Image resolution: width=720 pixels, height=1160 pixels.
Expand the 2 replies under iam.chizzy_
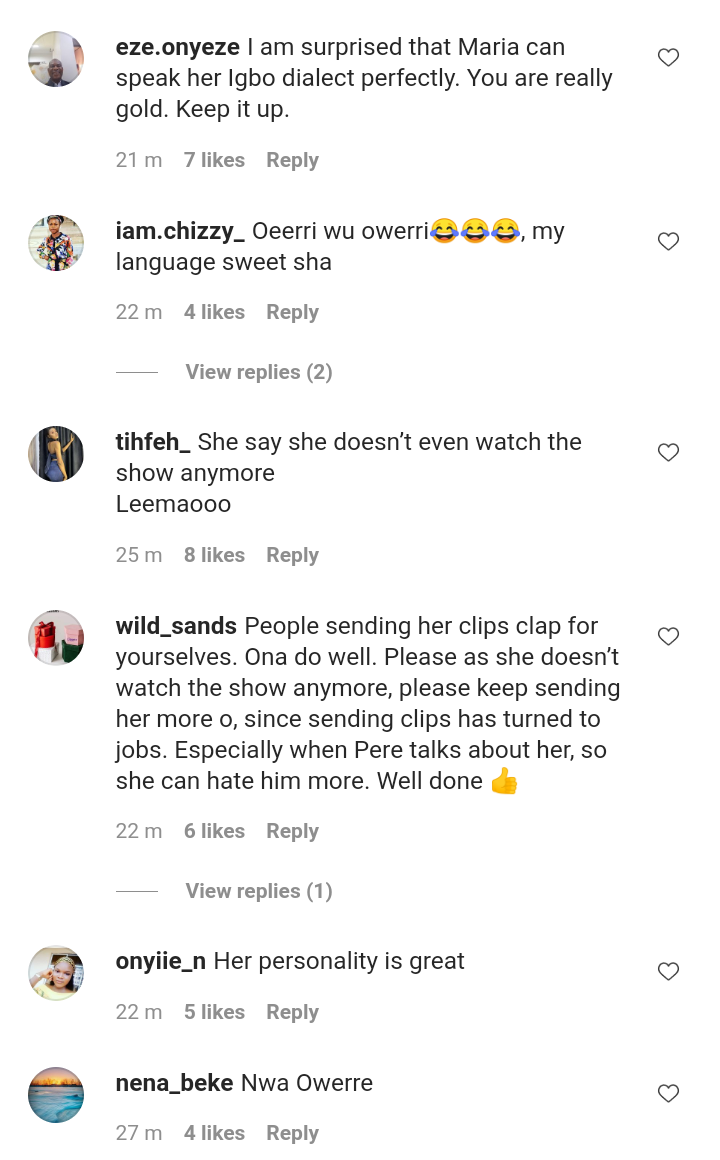pyautogui.click(x=258, y=372)
